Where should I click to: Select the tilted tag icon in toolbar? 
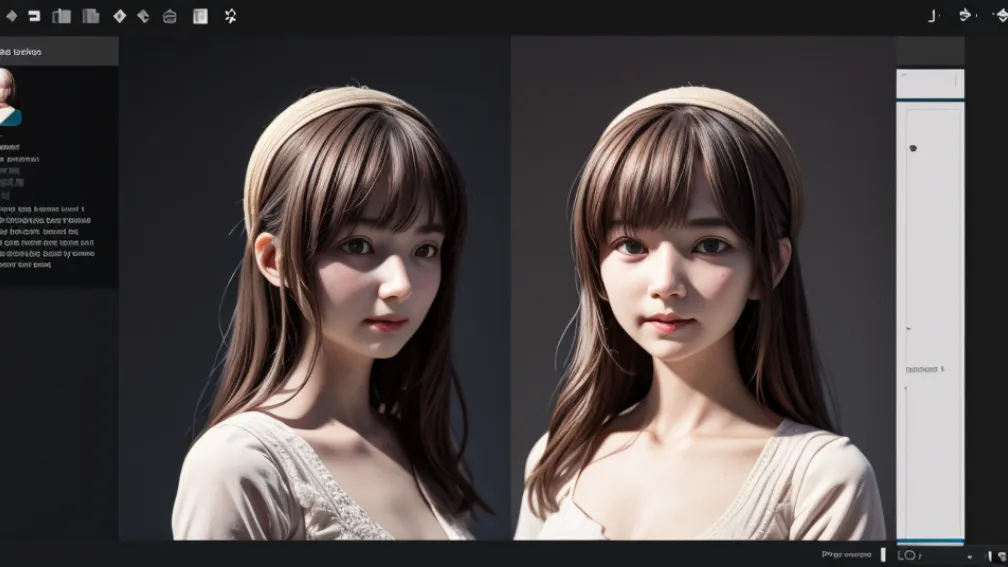143,16
